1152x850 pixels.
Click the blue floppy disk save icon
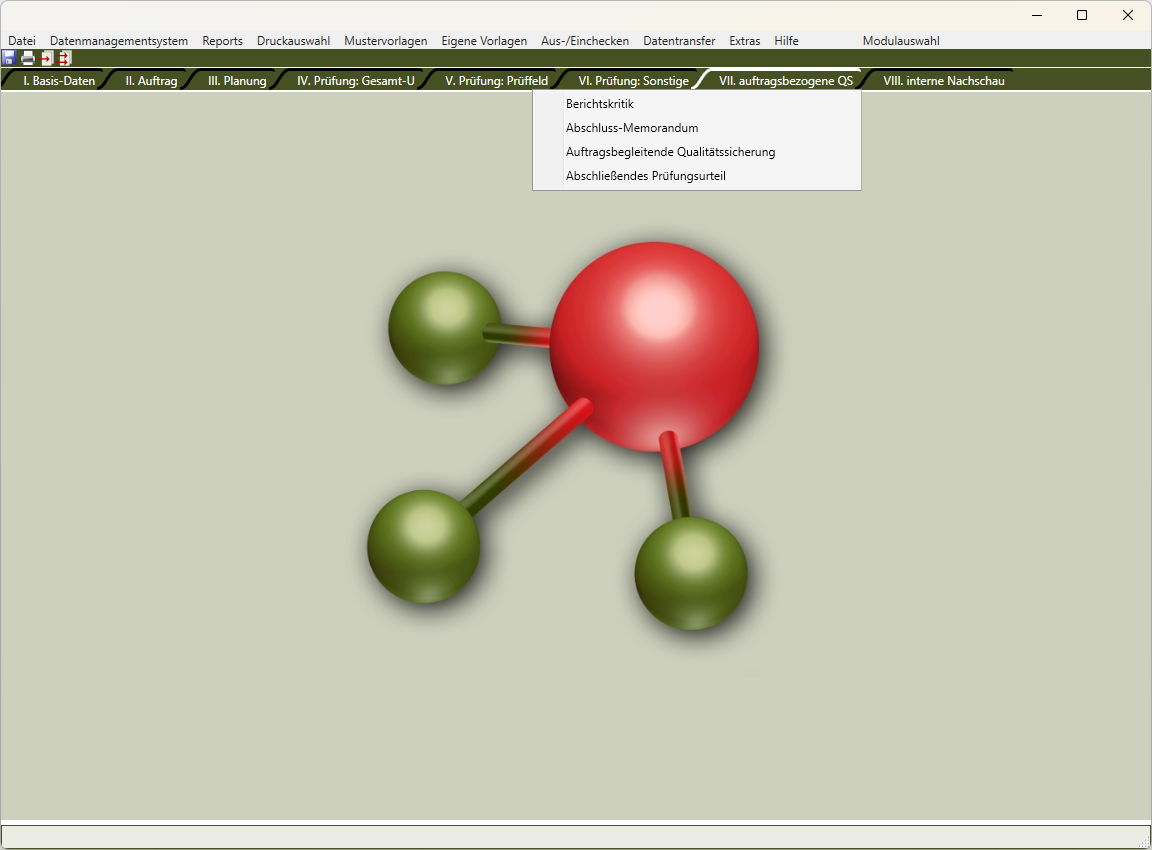[9, 58]
